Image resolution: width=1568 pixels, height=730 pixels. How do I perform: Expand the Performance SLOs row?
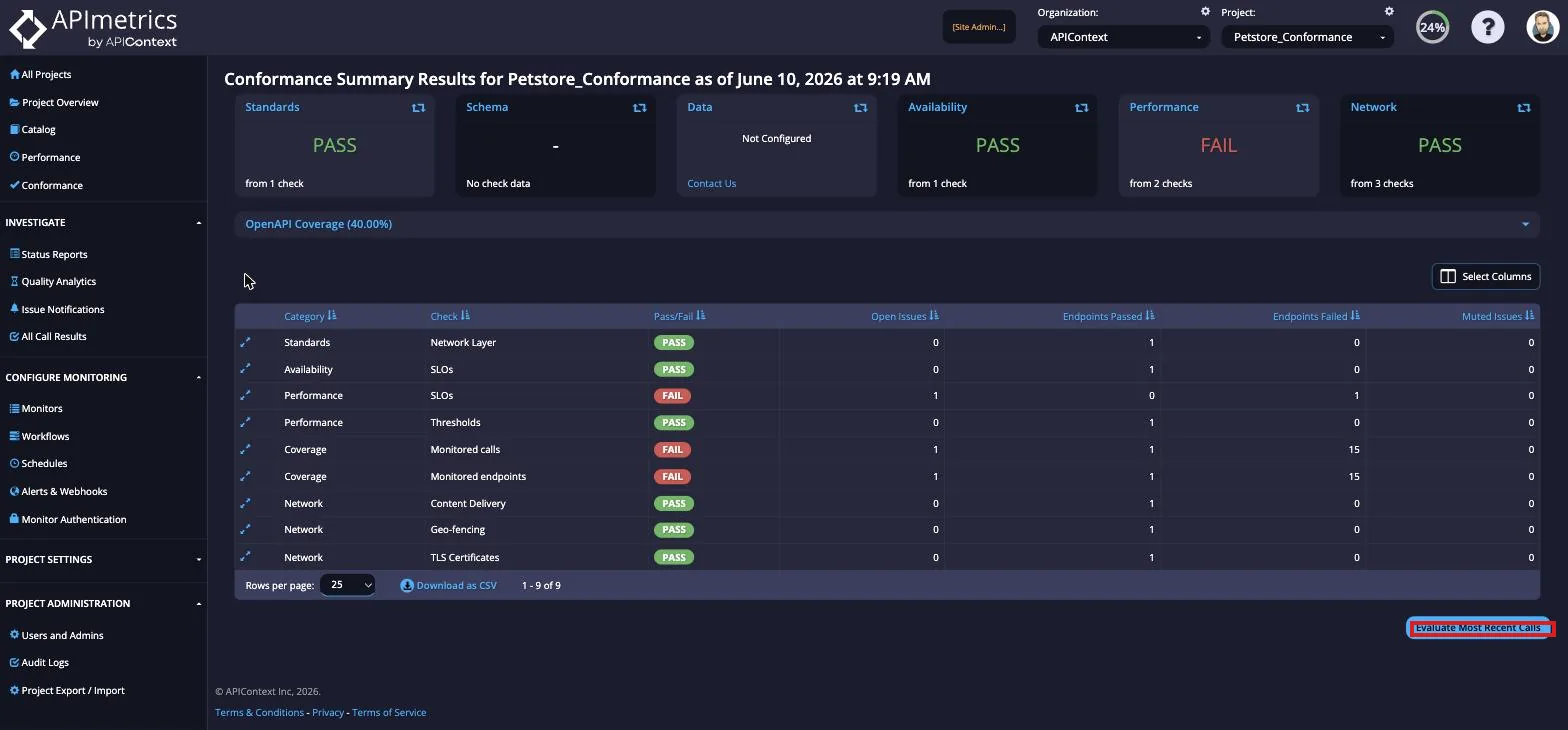click(x=245, y=395)
